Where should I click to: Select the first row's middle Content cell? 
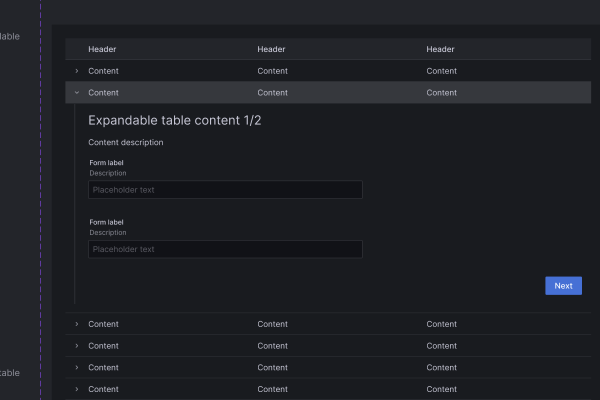[x=272, y=71]
